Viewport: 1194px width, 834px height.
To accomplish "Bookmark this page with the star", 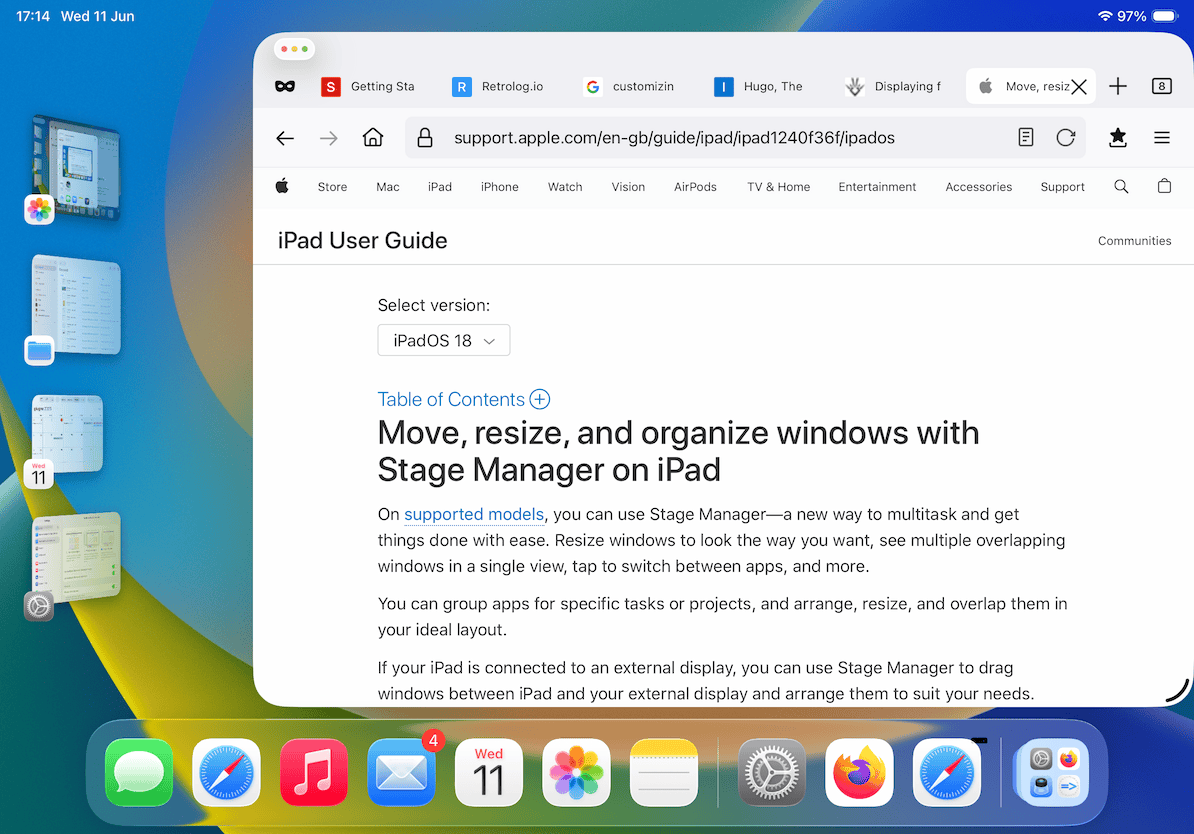I will pyautogui.click(x=1117, y=137).
